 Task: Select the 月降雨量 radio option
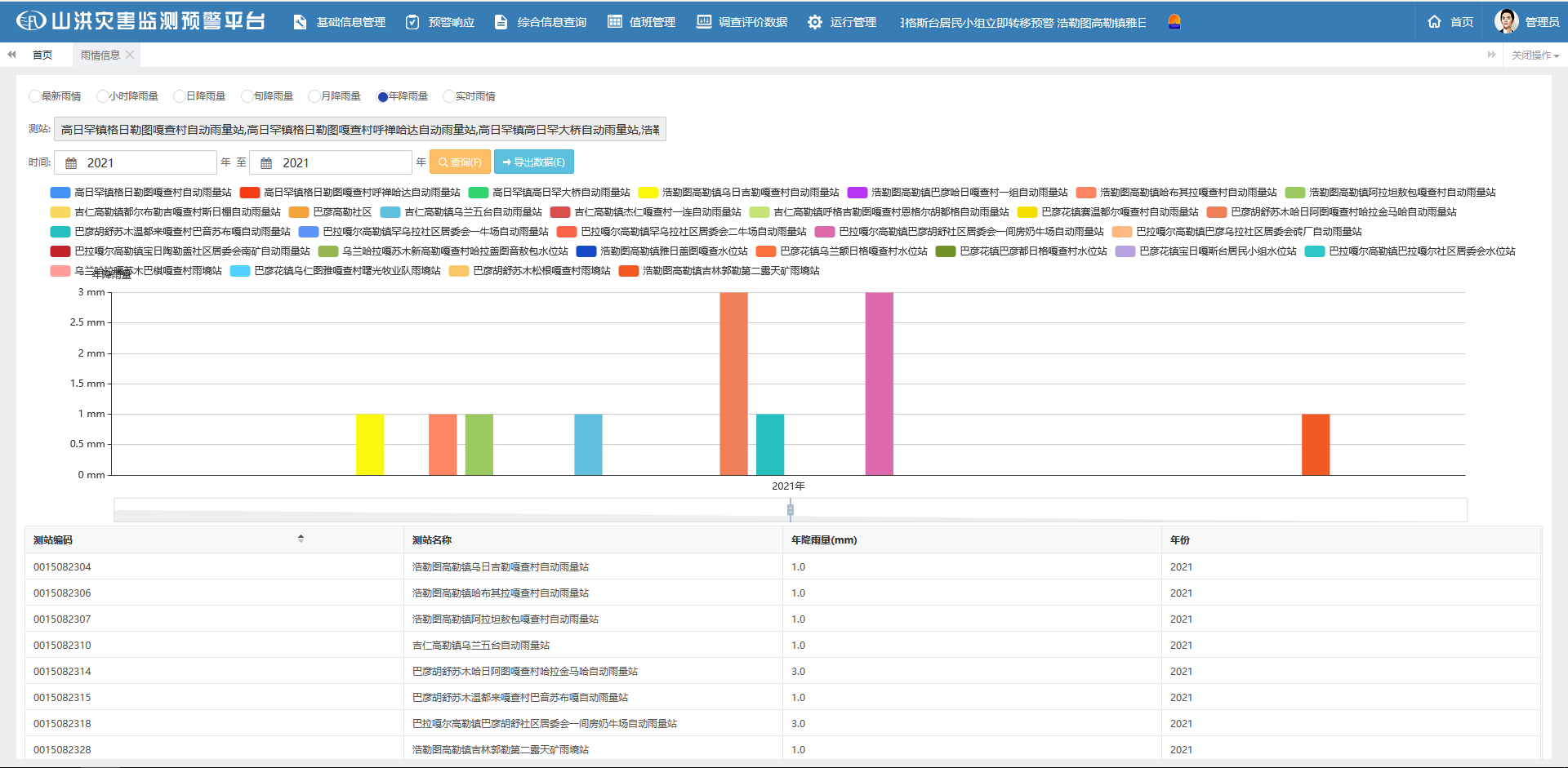pyautogui.click(x=314, y=96)
